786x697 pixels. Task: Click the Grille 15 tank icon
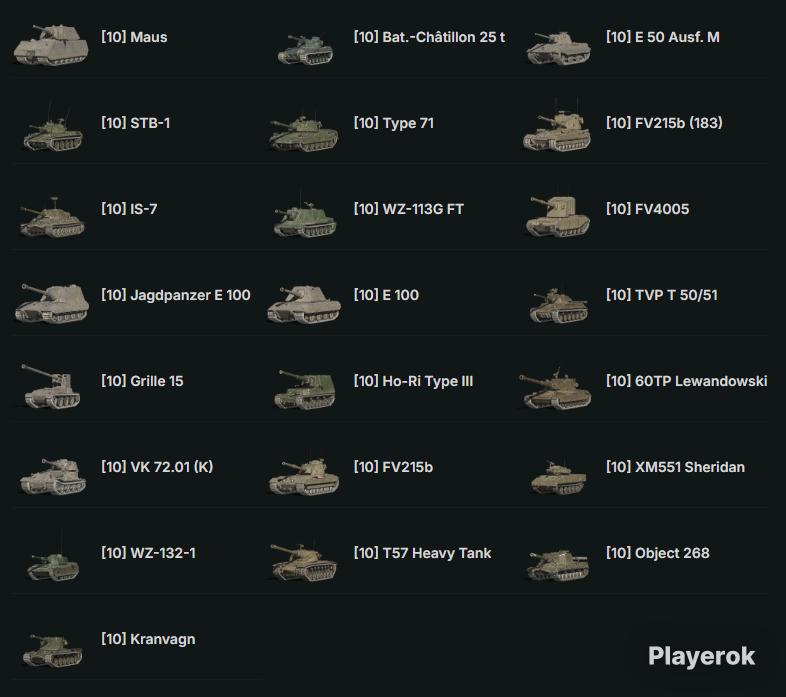pos(51,386)
